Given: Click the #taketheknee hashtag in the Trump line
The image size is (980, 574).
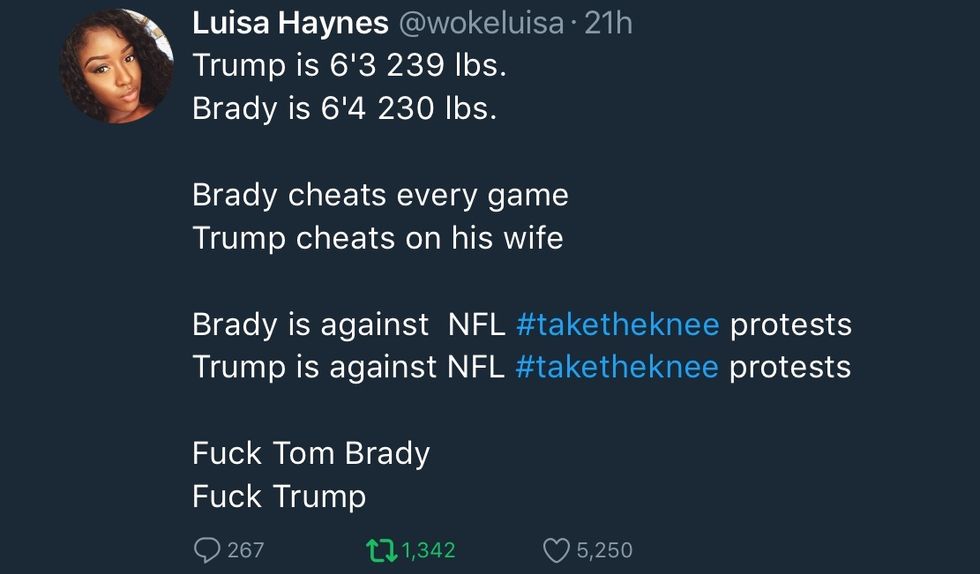Looking at the screenshot, I should pos(617,367).
